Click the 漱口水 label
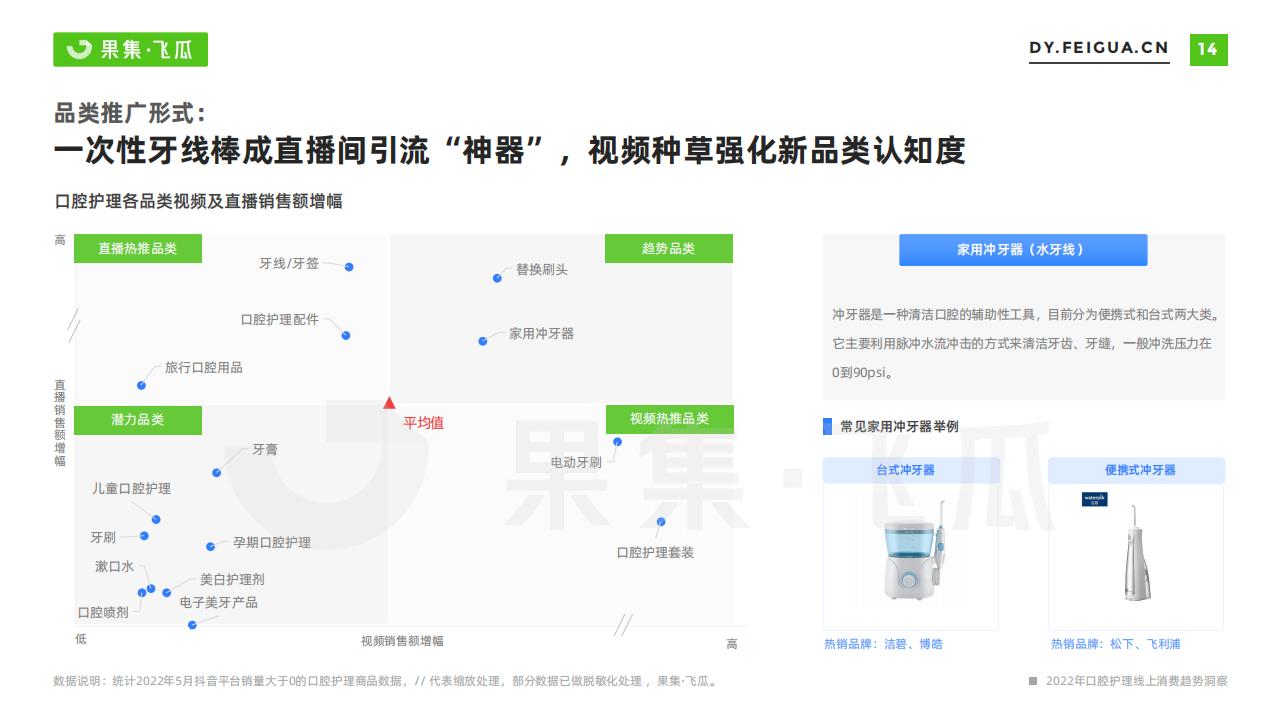The height and width of the screenshot is (720, 1280). click(x=114, y=566)
